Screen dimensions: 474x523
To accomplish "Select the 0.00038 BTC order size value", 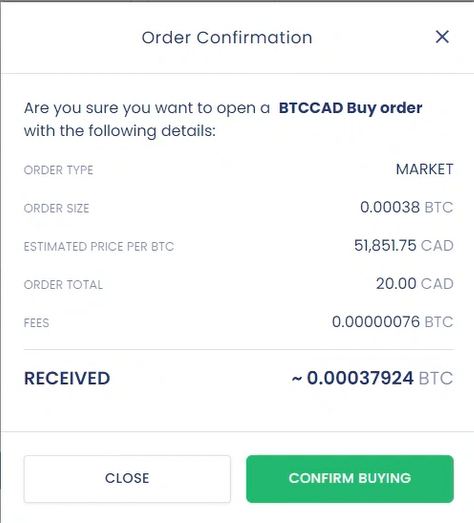I will tap(407, 207).
